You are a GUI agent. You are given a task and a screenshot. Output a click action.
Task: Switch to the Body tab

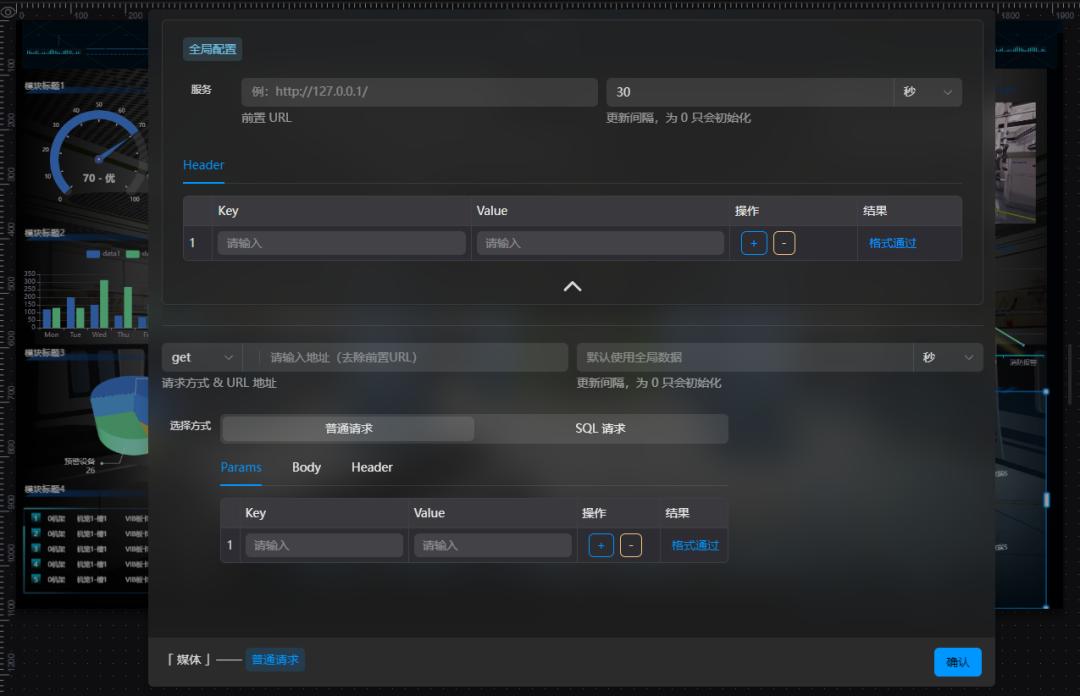pos(306,467)
